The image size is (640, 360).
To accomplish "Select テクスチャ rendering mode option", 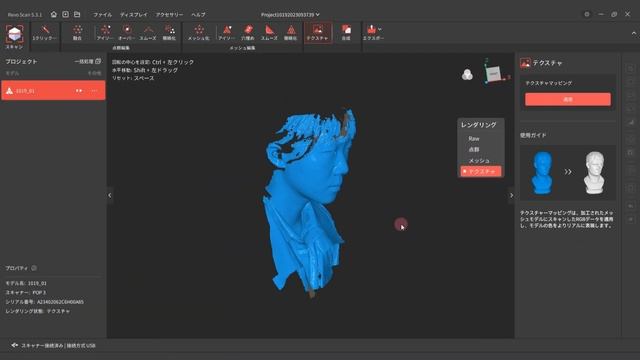I will click(481, 171).
